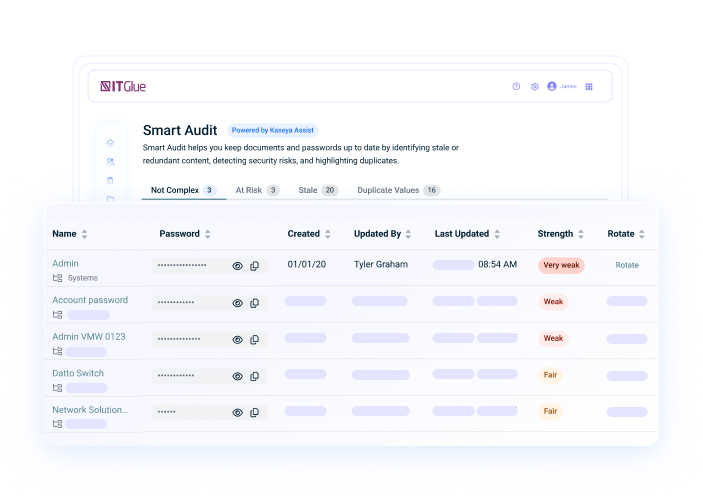Click the Fair badge for Network Solution
This screenshot has height=499, width=703.
pyautogui.click(x=550, y=411)
